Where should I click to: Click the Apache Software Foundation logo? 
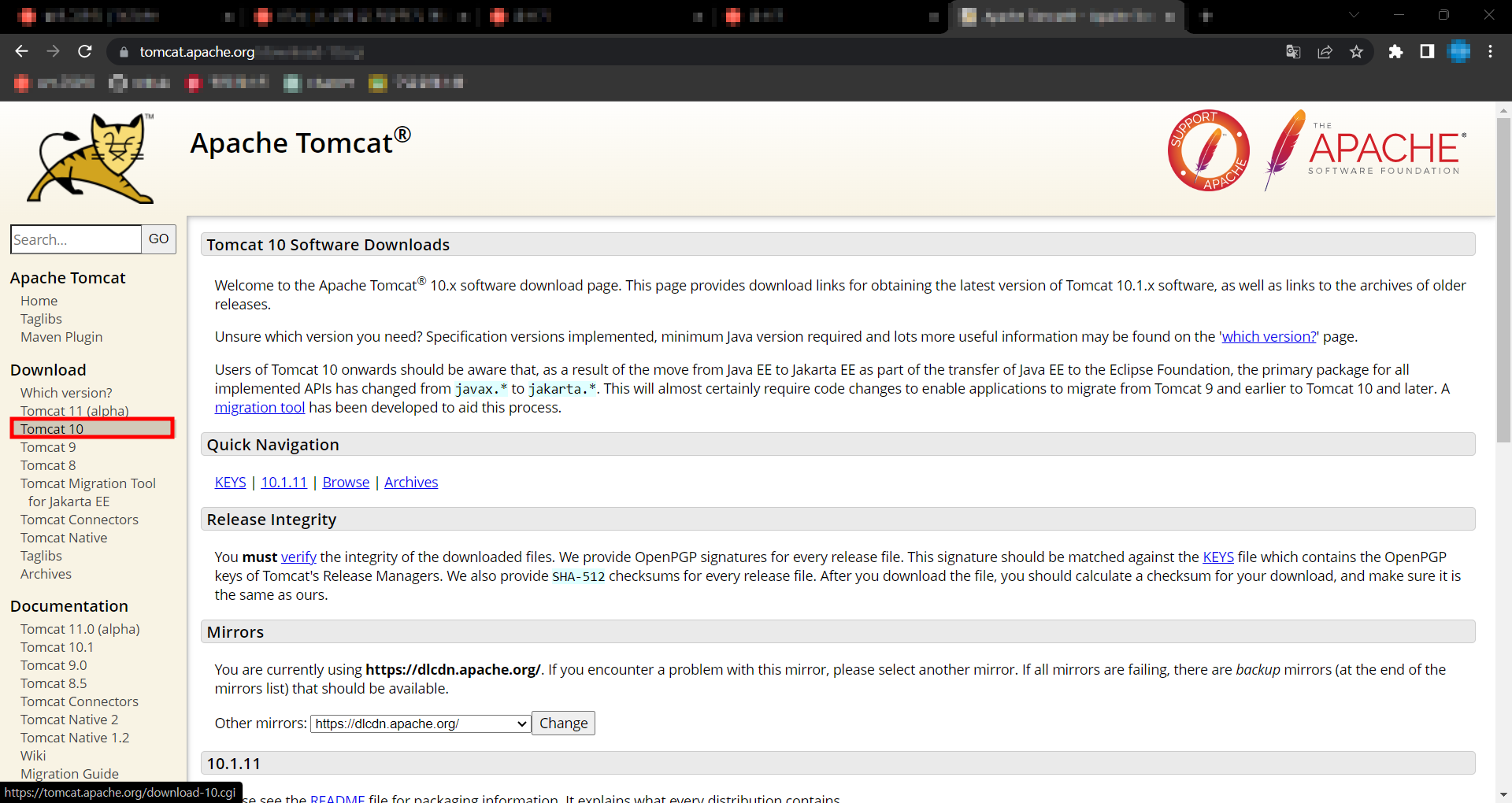pos(1366,150)
